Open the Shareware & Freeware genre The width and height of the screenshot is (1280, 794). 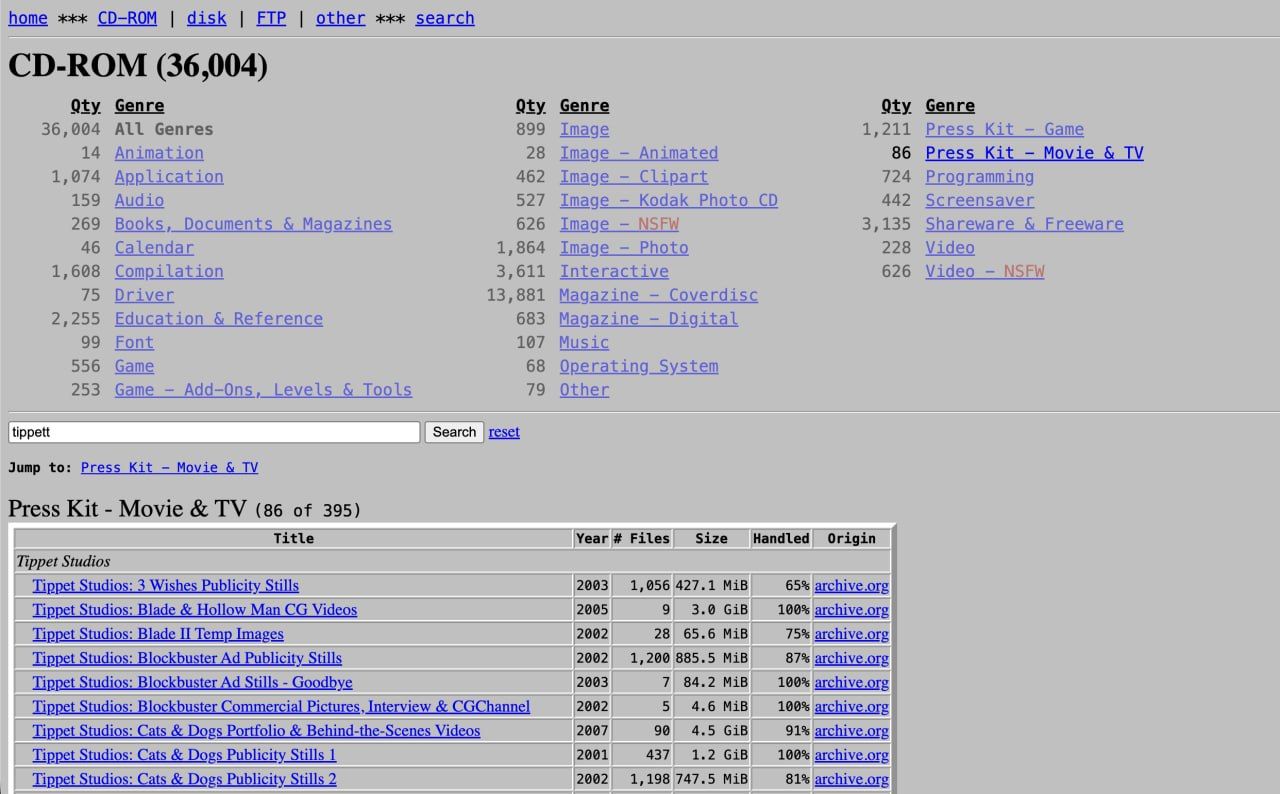(x=1025, y=224)
